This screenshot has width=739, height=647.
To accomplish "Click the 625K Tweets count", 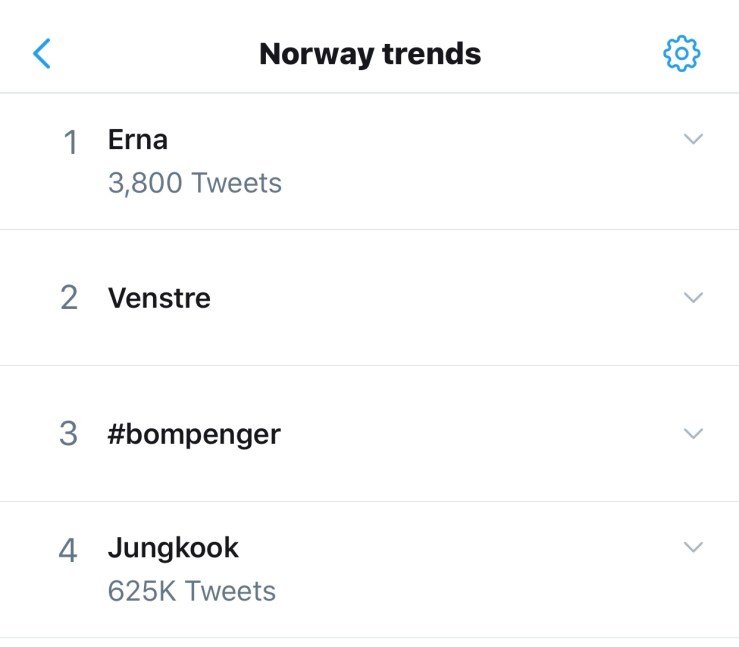I will click(x=191, y=591).
